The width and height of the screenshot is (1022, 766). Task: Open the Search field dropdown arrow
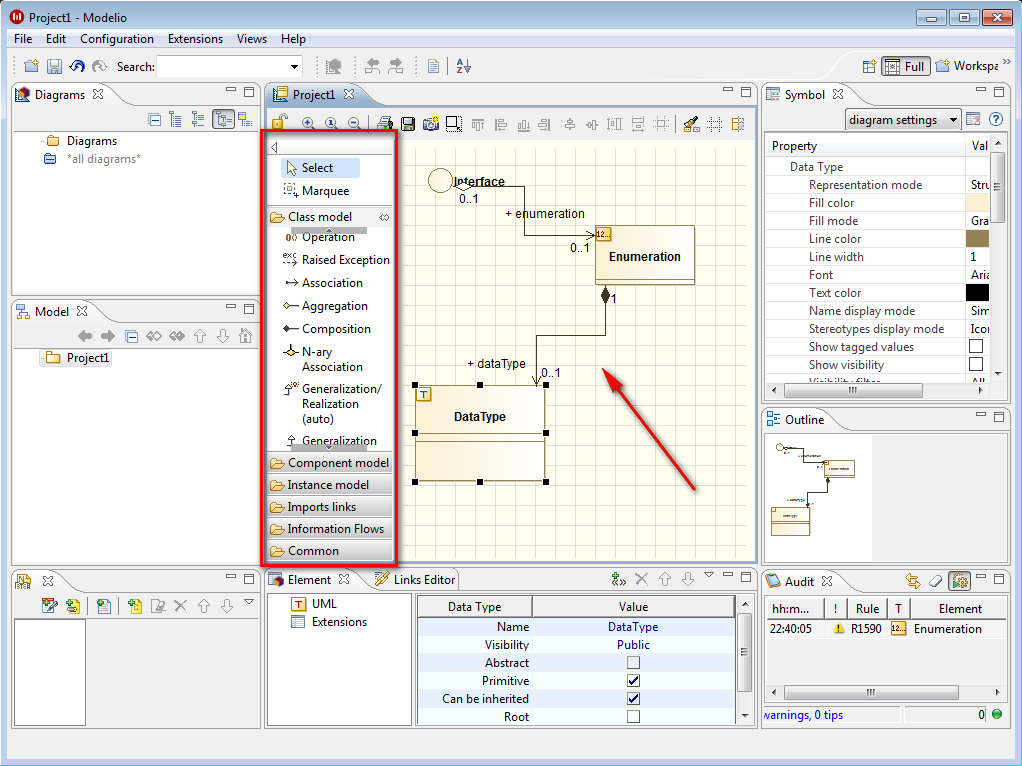tap(294, 67)
